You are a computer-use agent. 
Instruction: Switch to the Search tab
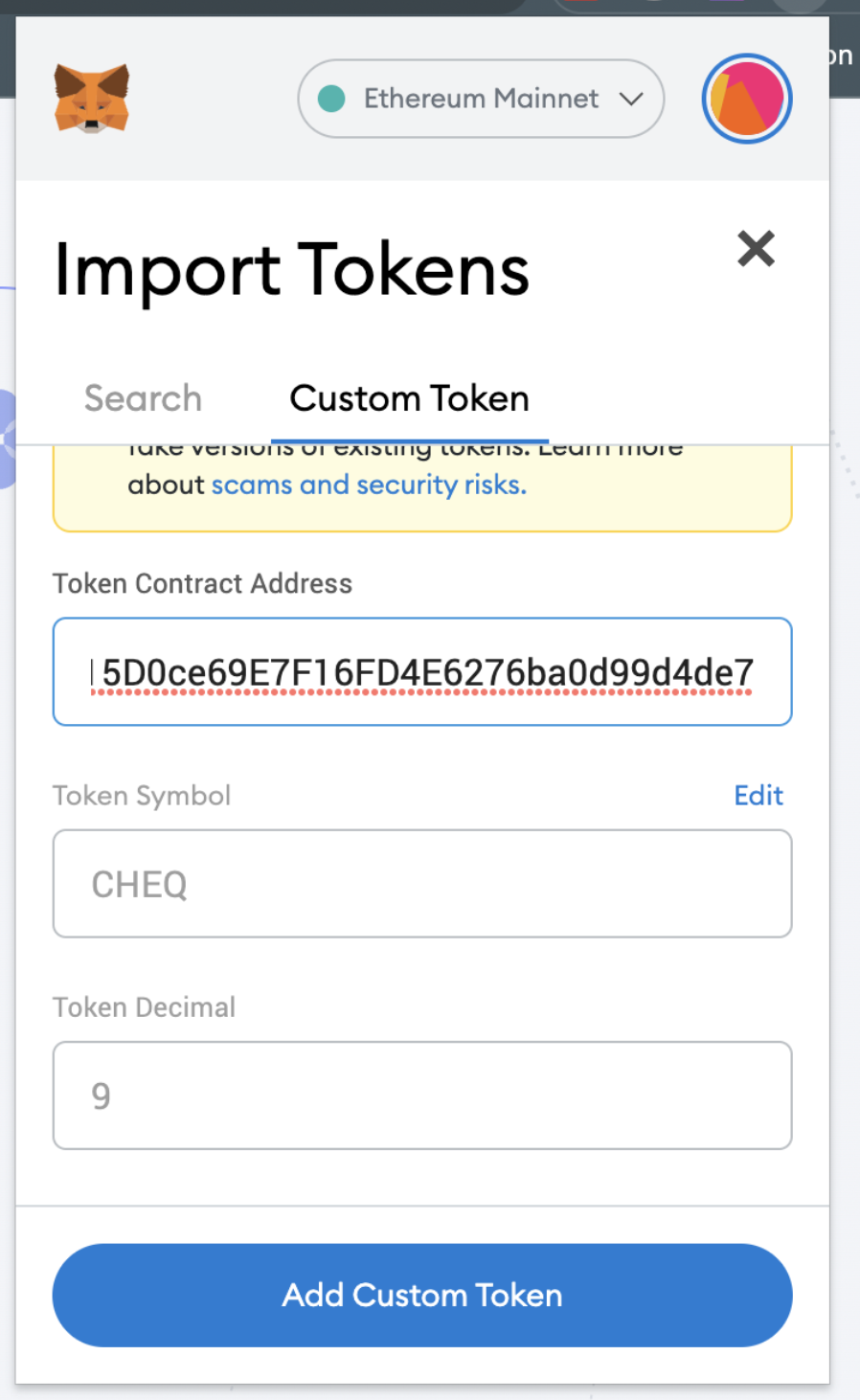tap(143, 398)
